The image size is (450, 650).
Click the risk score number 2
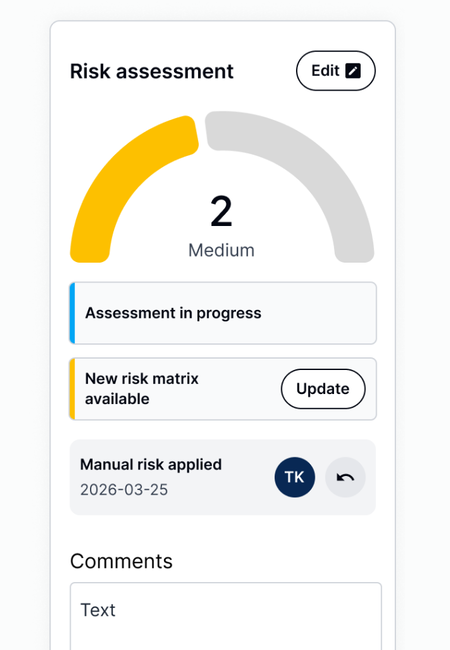221,212
